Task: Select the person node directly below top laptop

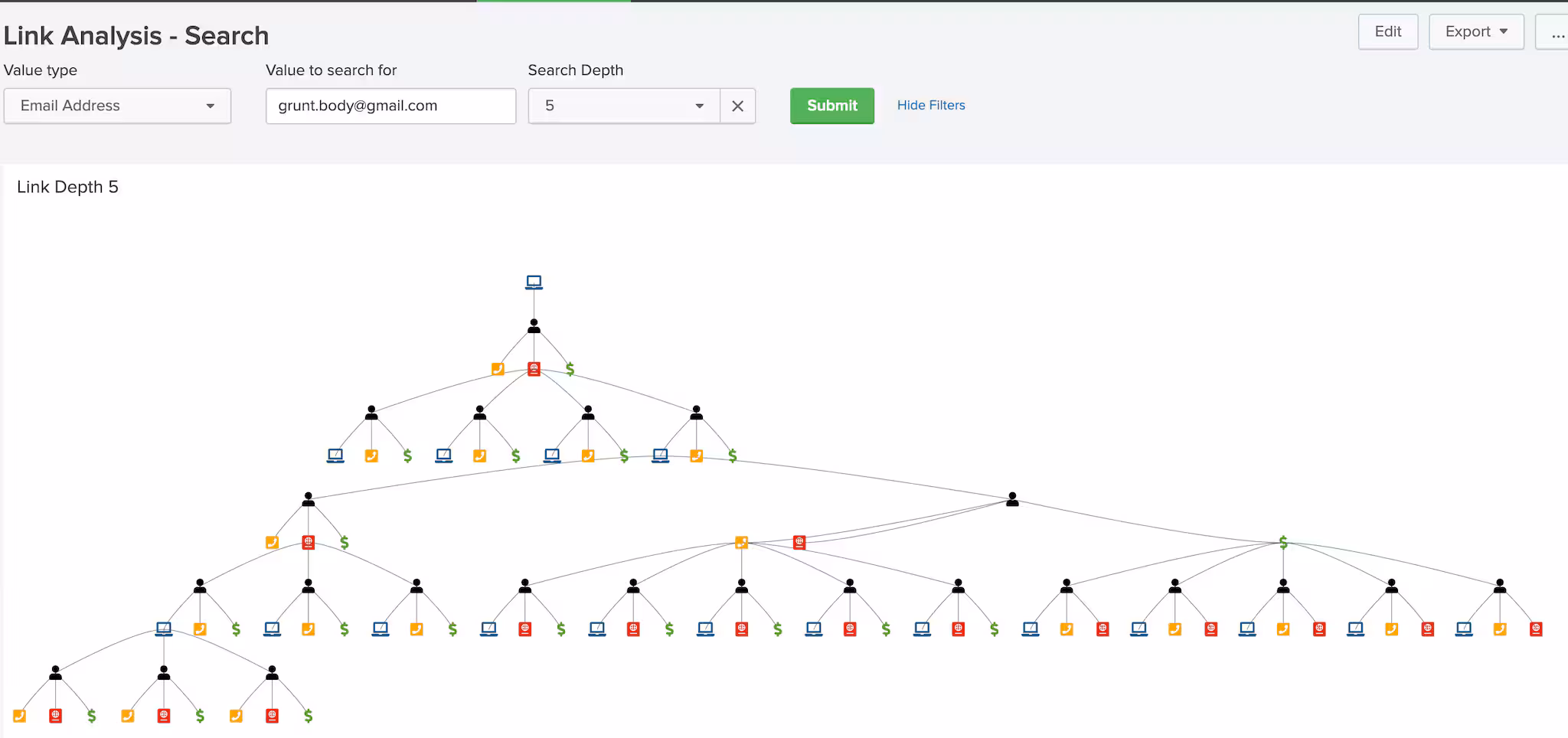Action: tap(534, 327)
